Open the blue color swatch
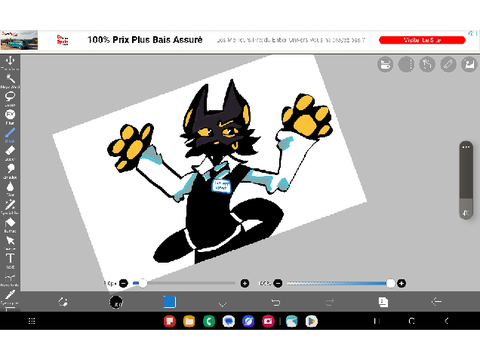Image resolution: width=480 pixels, height=360 pixels. click(x=170, y=302)
